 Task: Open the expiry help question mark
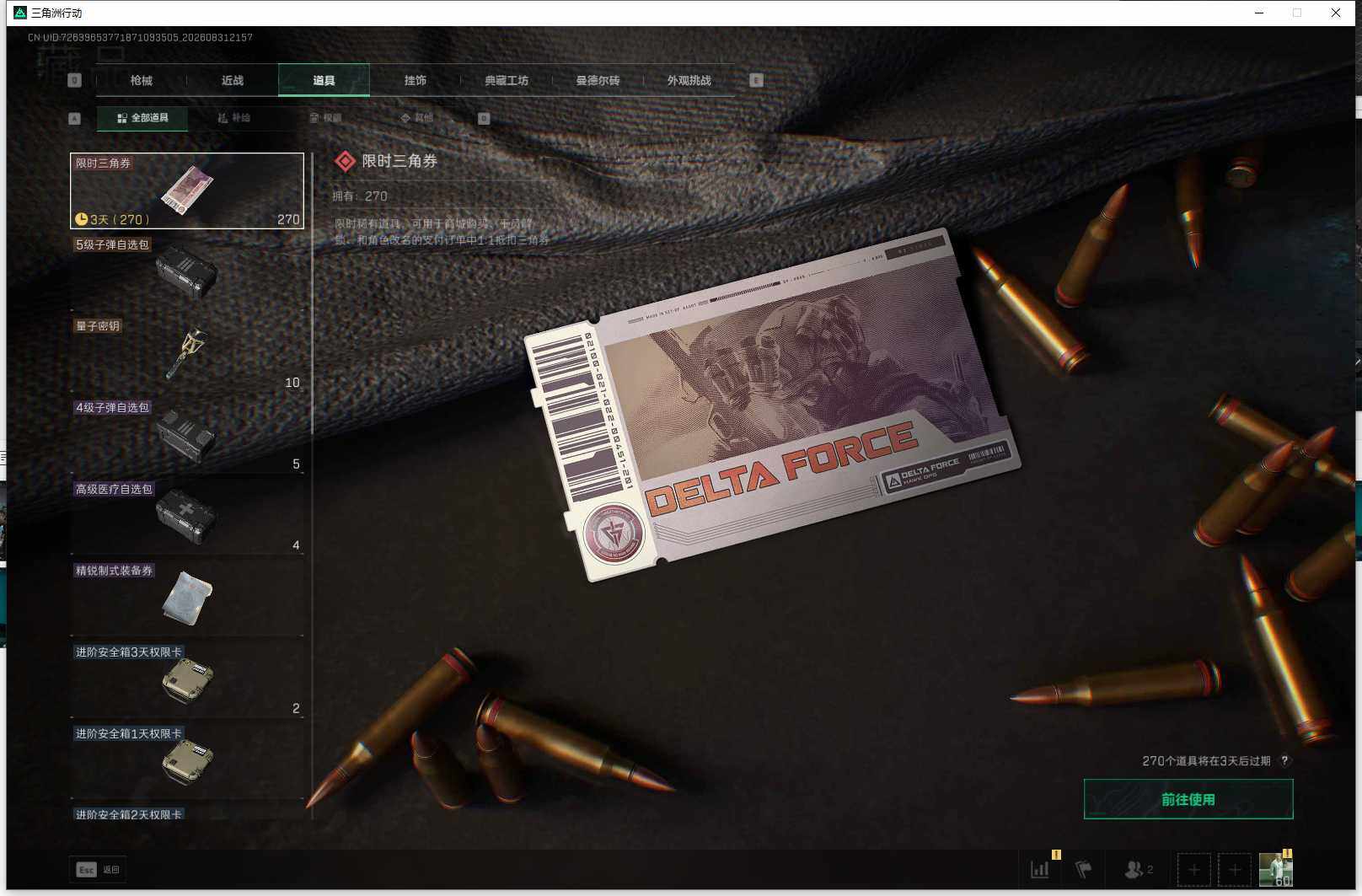point(1284,760)
